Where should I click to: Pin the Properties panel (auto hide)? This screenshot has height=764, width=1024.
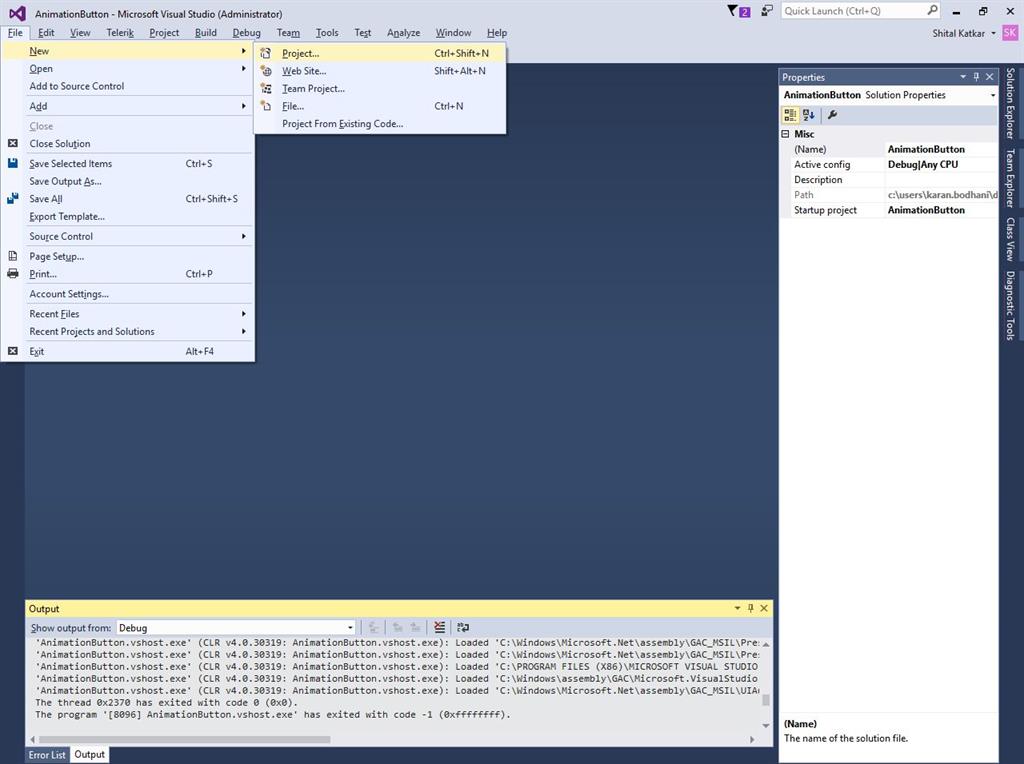click(977, 77)
